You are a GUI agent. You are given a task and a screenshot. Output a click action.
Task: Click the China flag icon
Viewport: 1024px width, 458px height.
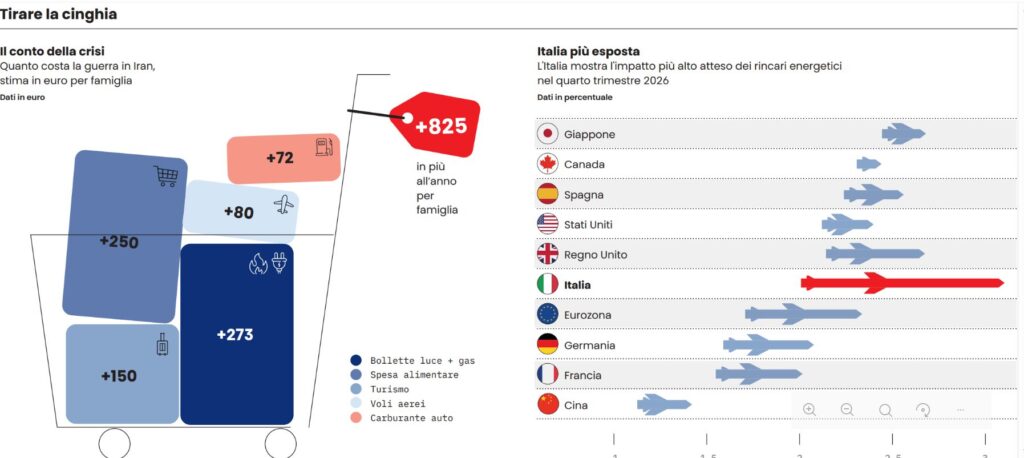coord(547,404)
